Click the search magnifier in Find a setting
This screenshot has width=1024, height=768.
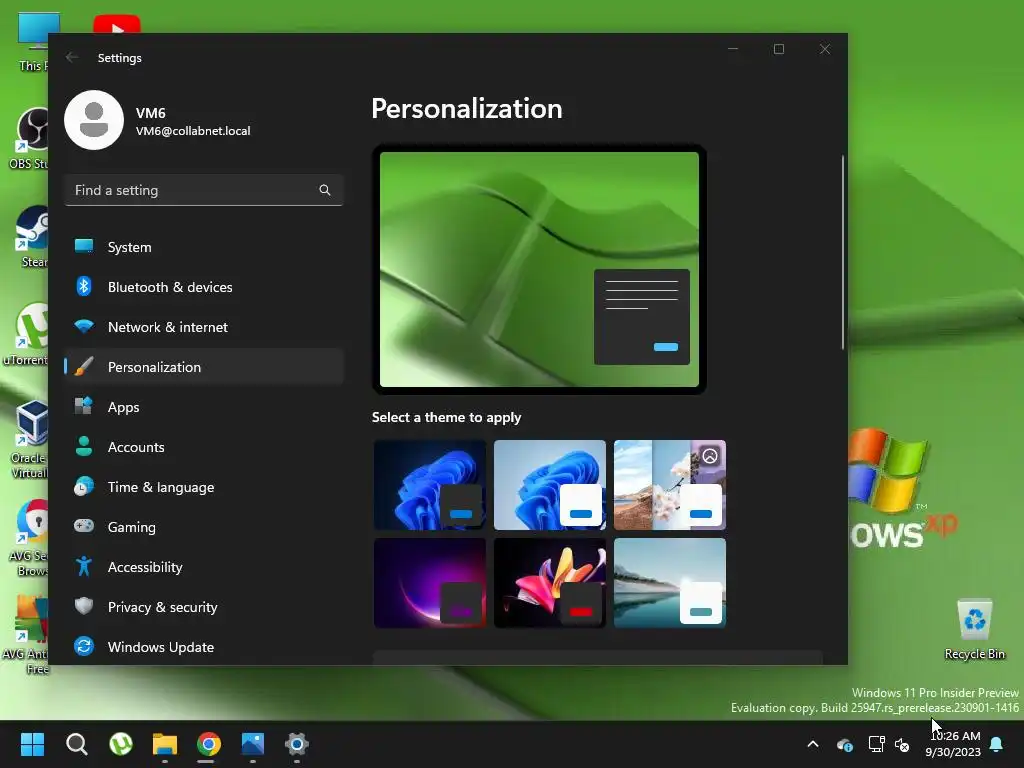(325, 190)
